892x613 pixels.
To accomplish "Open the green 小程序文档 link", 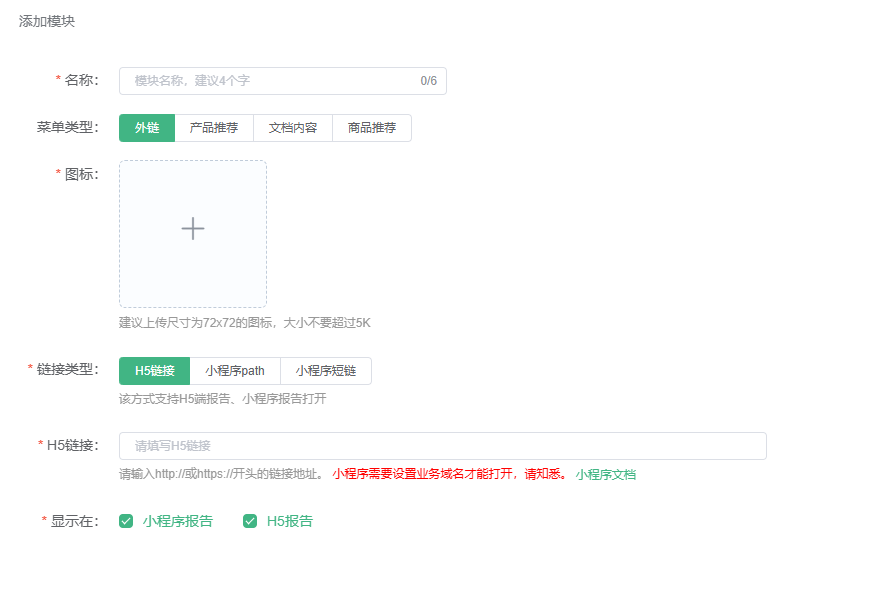I will (x=605, y=475).
